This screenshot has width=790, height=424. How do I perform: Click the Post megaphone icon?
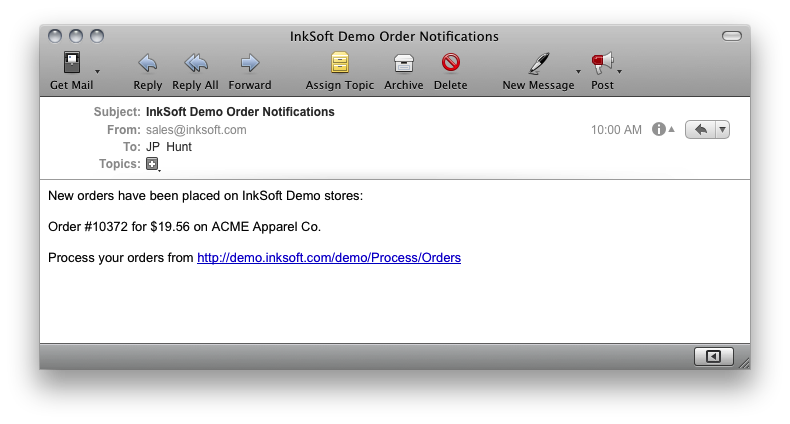[603, 63]
